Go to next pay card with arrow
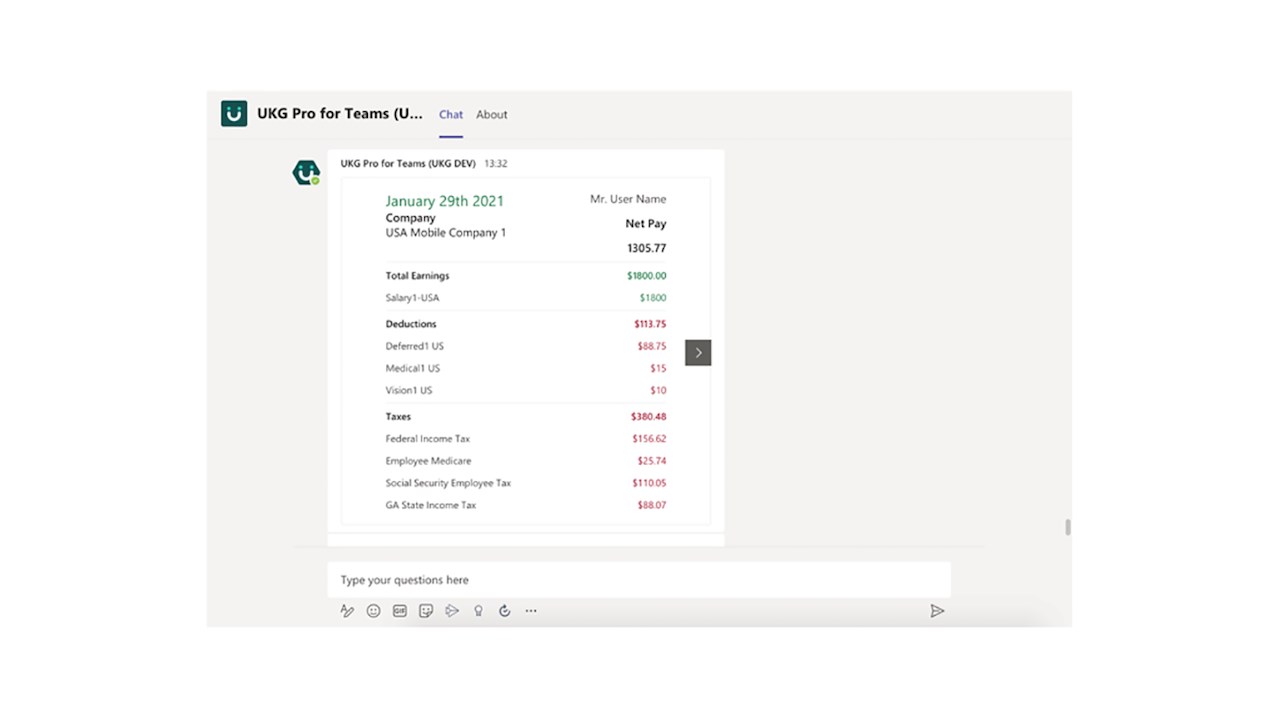Screen dimensions: 1280x720 click(698, 352)
